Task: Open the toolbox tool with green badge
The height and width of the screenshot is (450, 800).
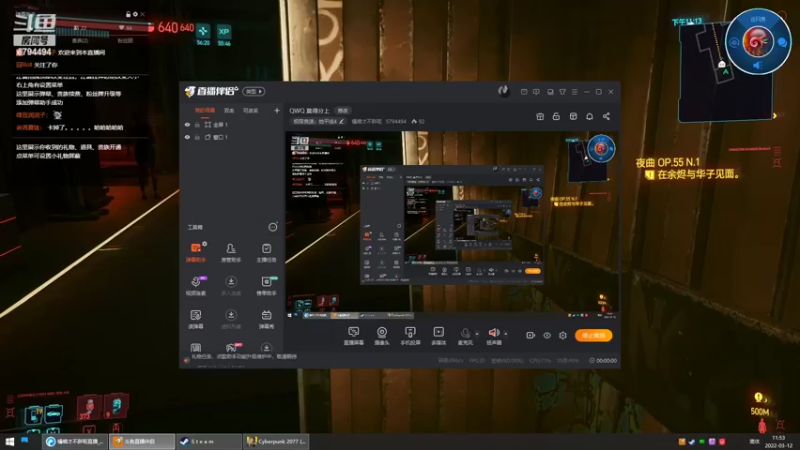Action: tap(266, 286)
